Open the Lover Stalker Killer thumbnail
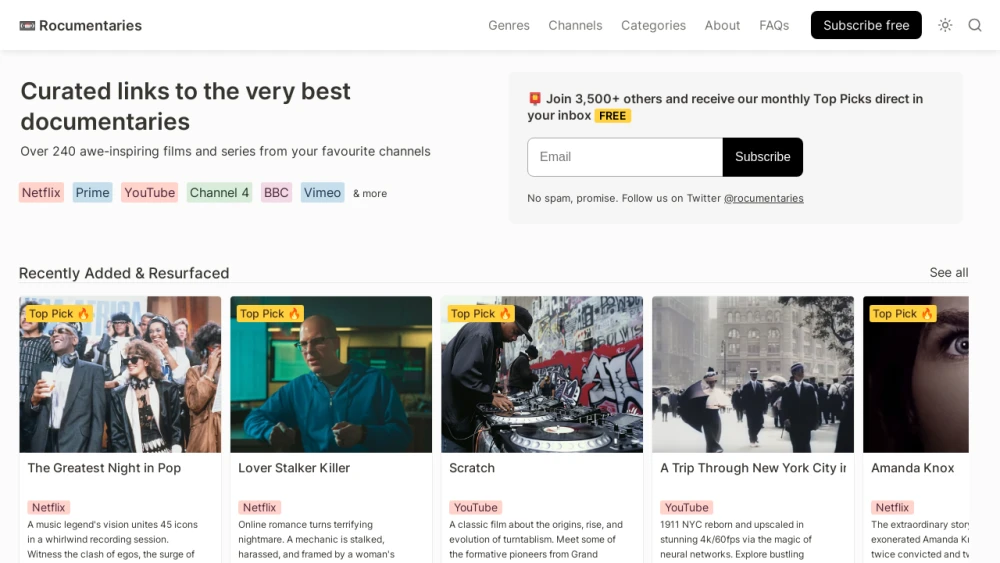 [331, 374]
